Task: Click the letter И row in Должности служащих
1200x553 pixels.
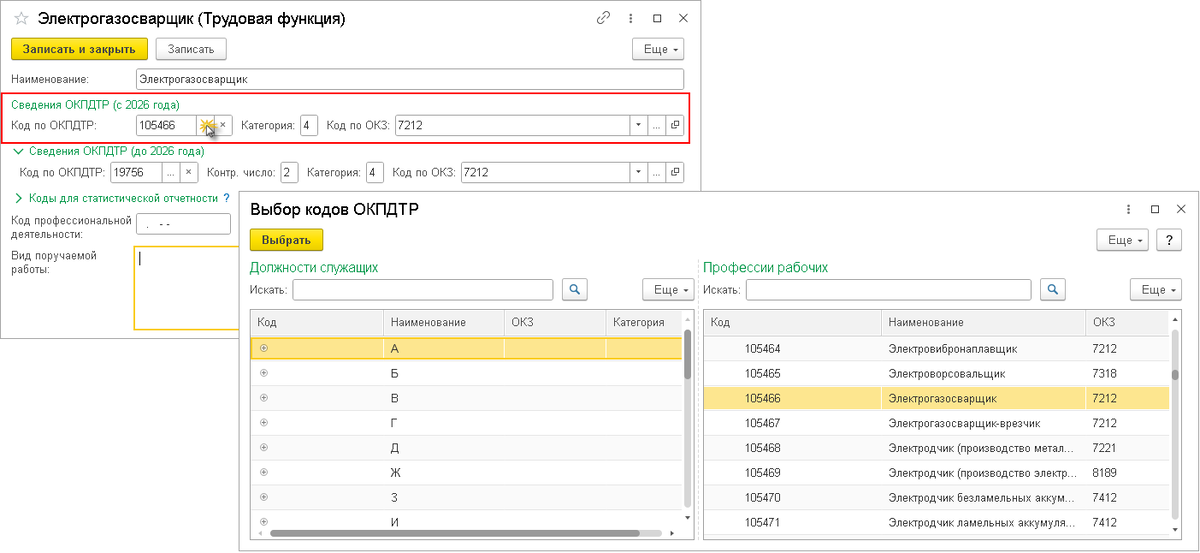Action: point(465,521)
